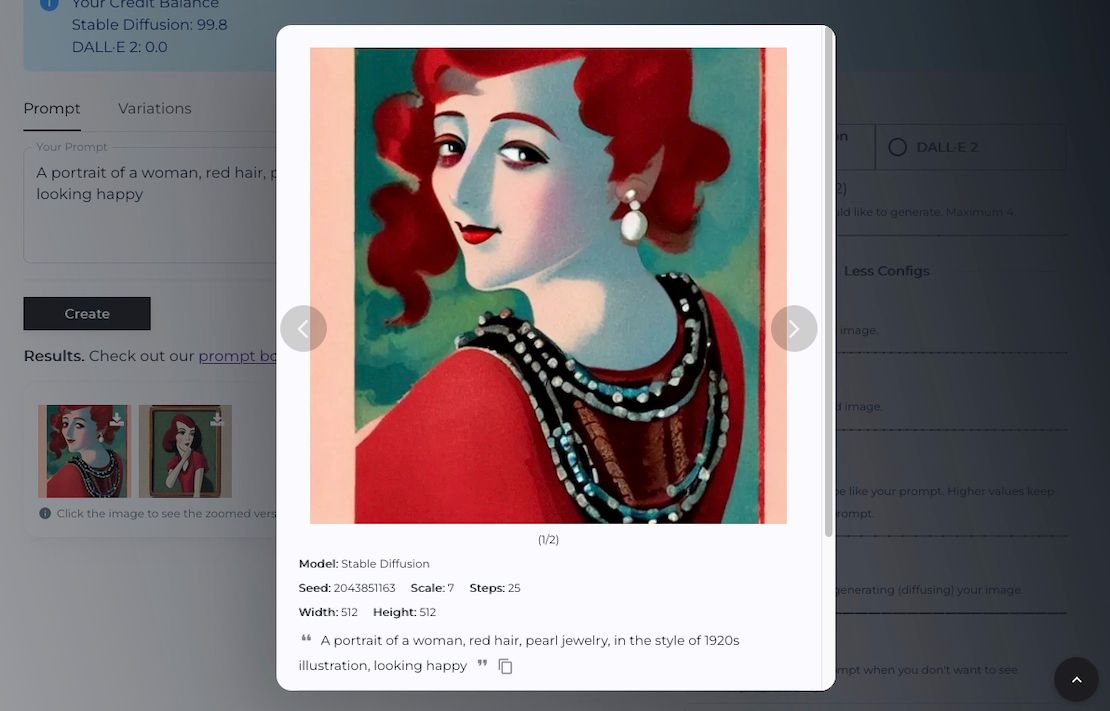Go to the previous image with the left arrow
The width and height of the screenshot is (1110, 711).
(303, 328)
